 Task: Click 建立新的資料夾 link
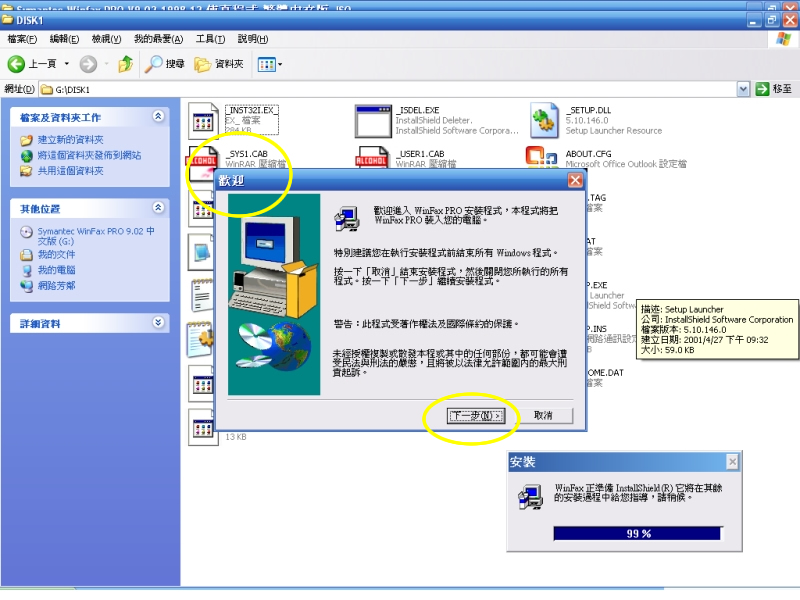tap(70, 140)
